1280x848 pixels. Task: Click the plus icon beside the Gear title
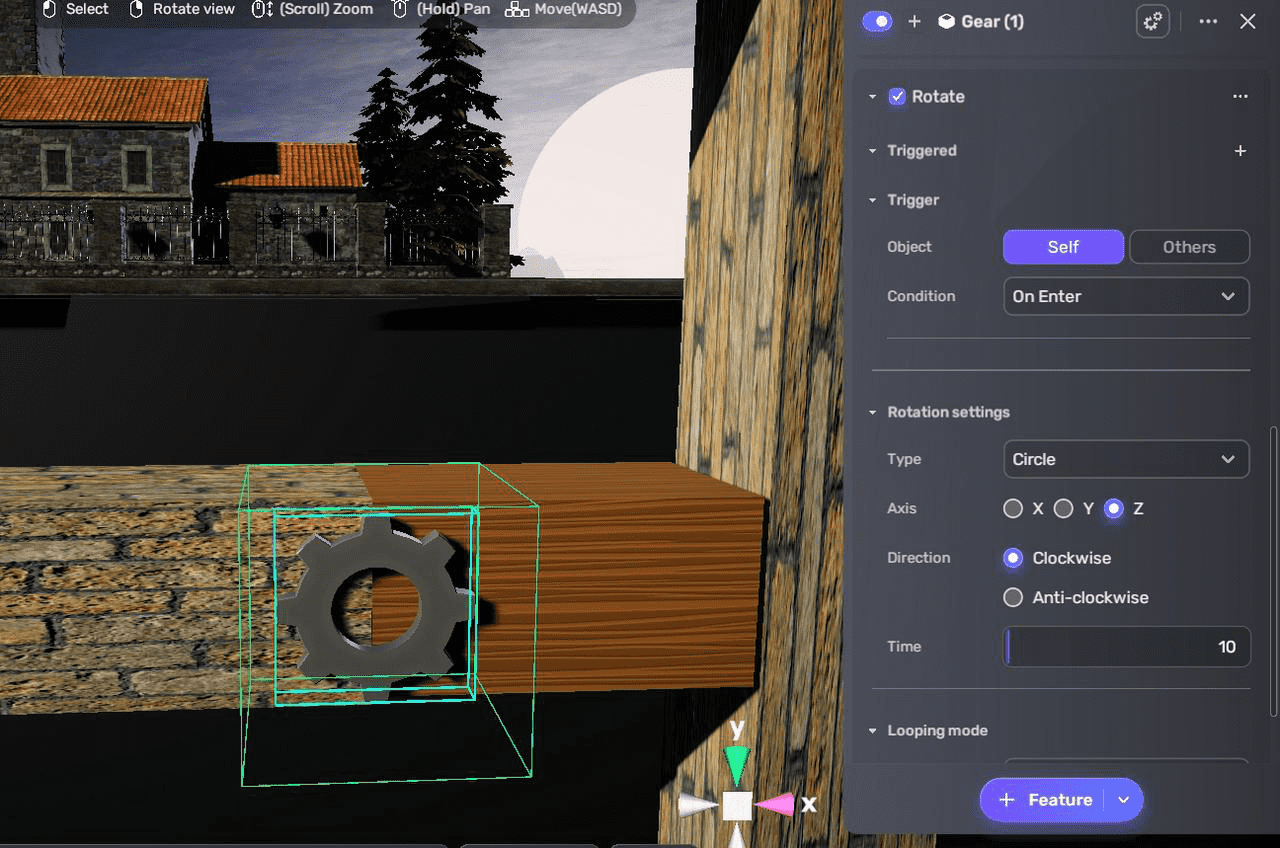tap(914, 22)
